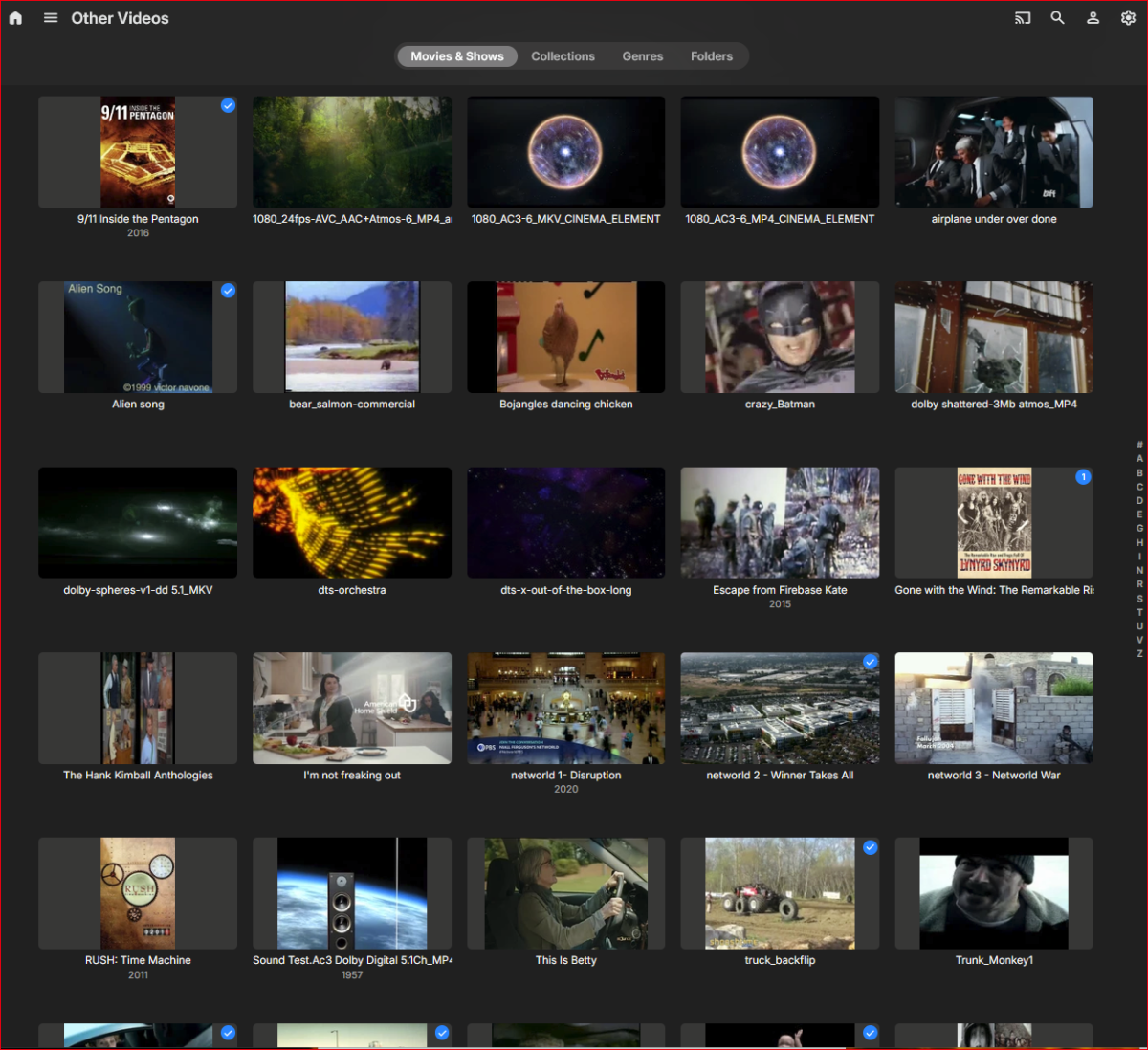Open the Sound Test.Ac3 Dolby Digital thumbnail

352,893
